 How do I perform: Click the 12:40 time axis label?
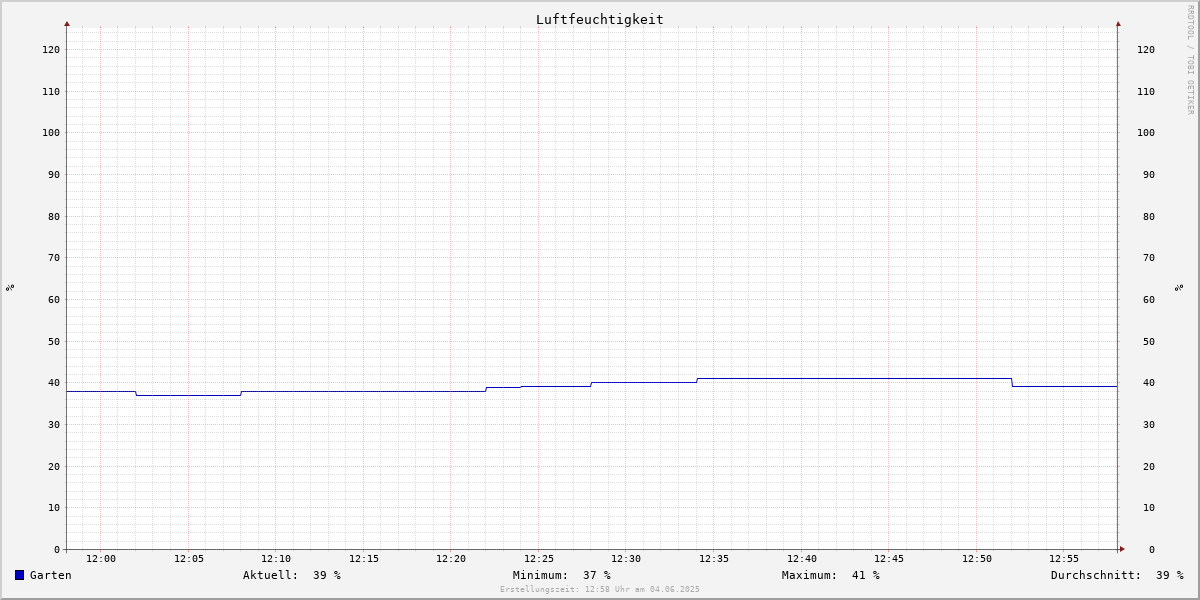pos(802,559)
